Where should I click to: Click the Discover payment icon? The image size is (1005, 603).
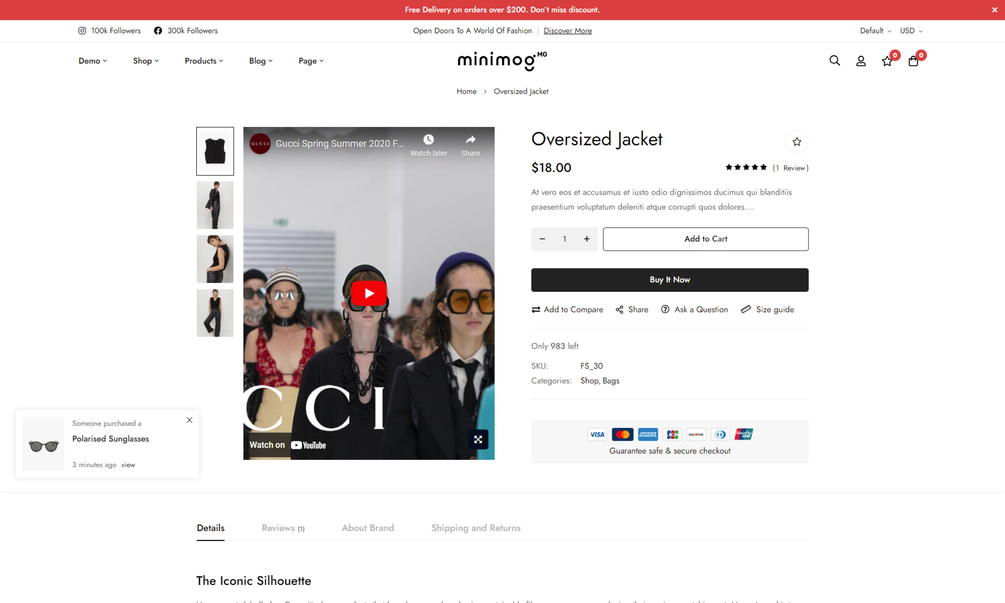[696, 434]
